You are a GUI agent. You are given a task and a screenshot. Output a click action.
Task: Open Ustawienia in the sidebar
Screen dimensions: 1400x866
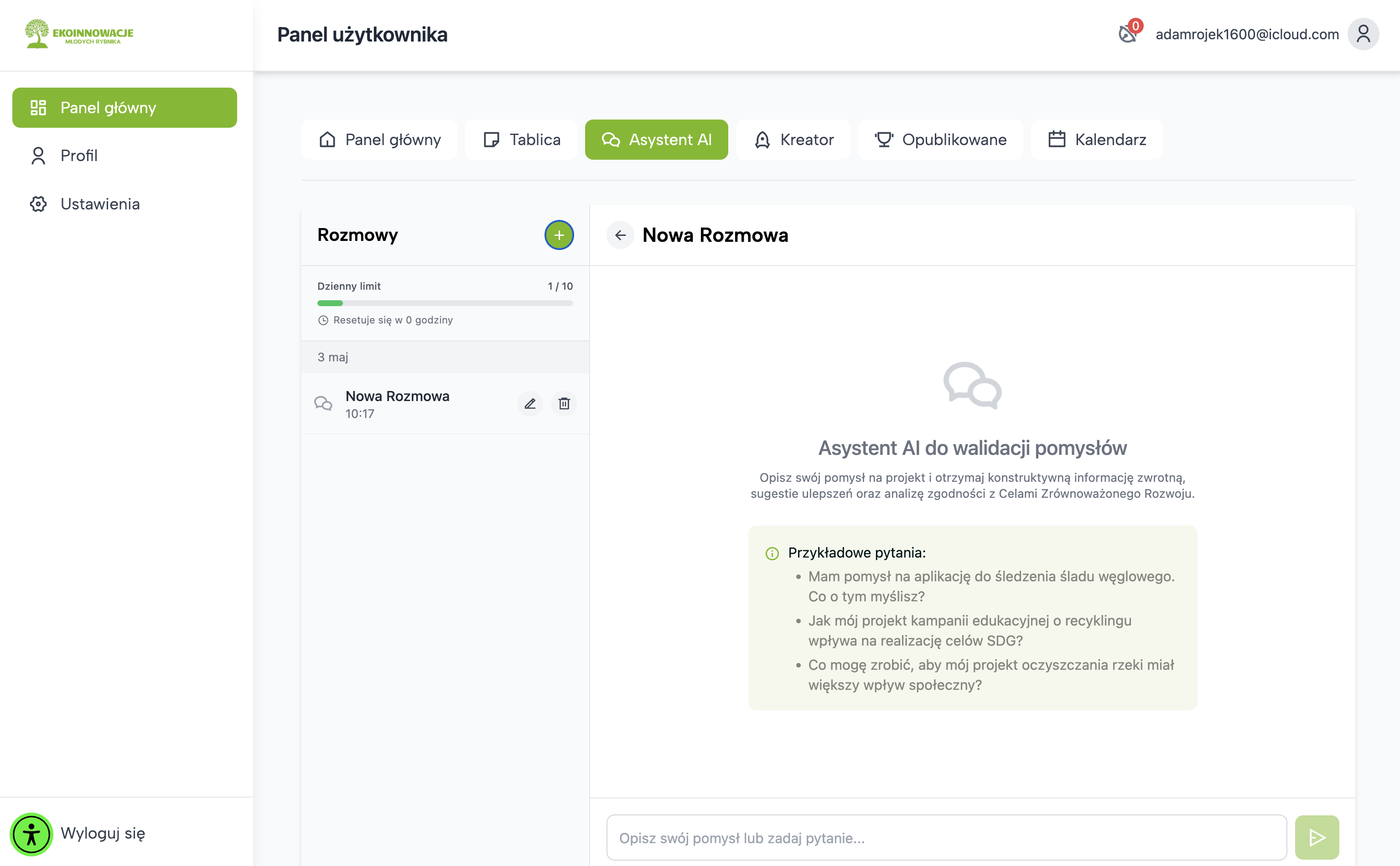tap(99, 204)
